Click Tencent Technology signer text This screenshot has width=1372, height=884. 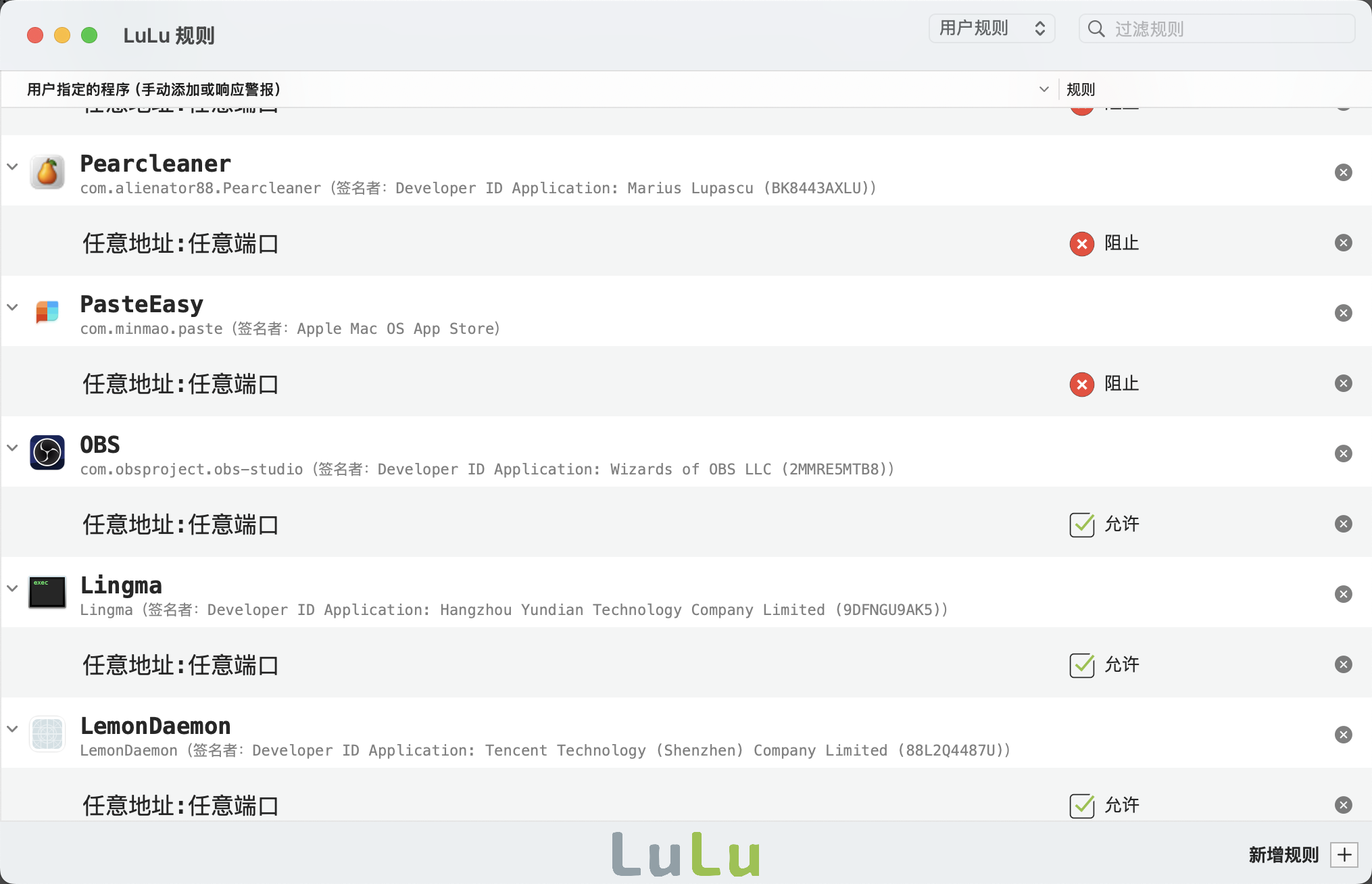tap(545, 750)
